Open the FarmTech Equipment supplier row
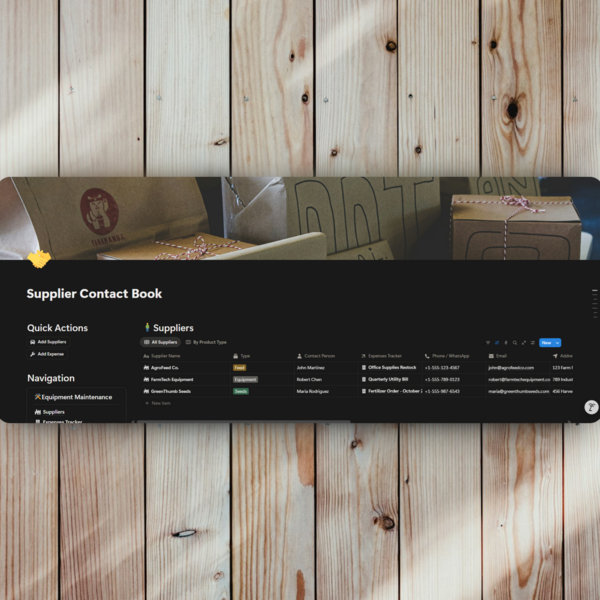 [x=172, y=380]
